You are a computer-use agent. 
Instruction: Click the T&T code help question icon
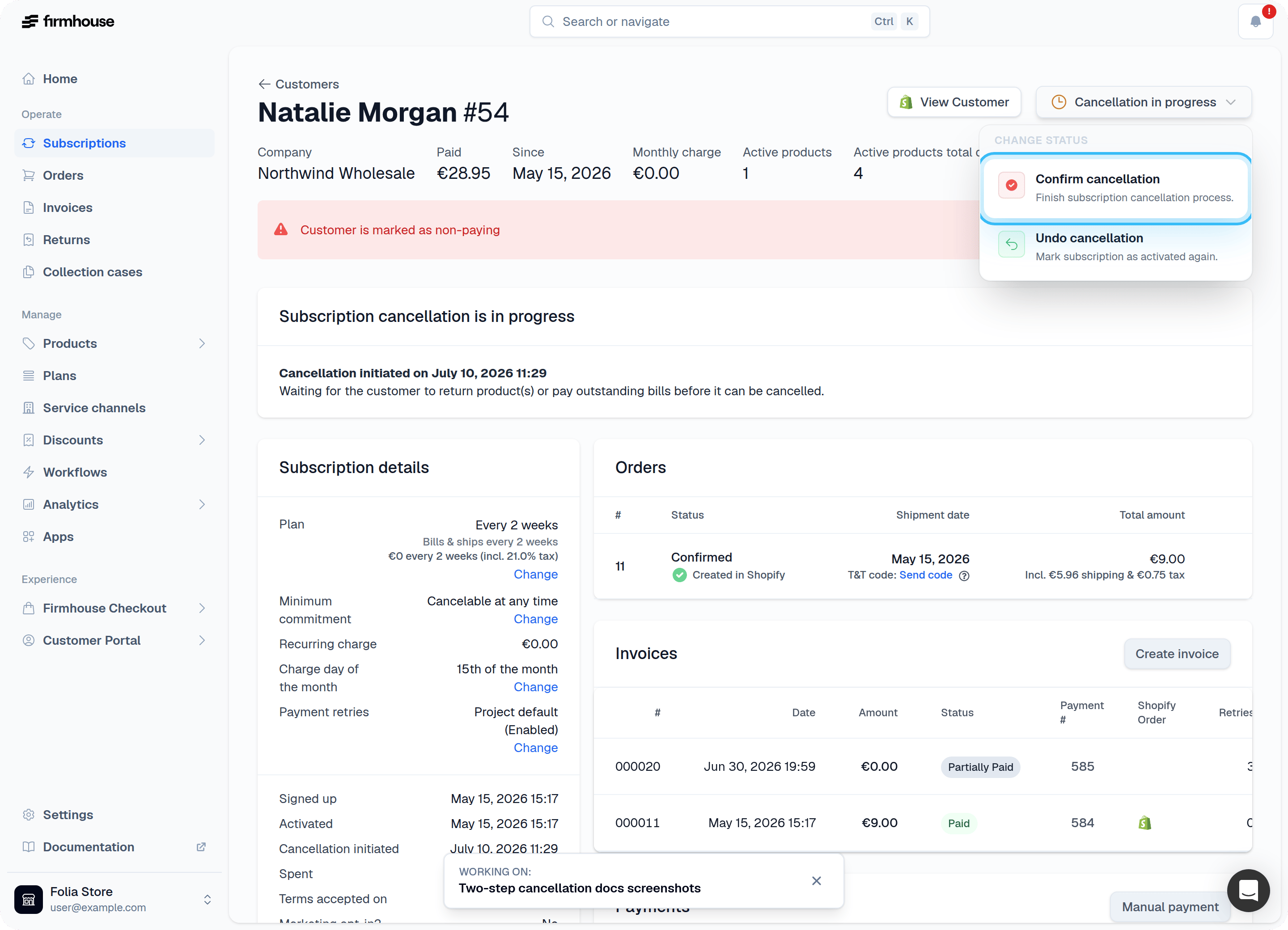[964, 575]
